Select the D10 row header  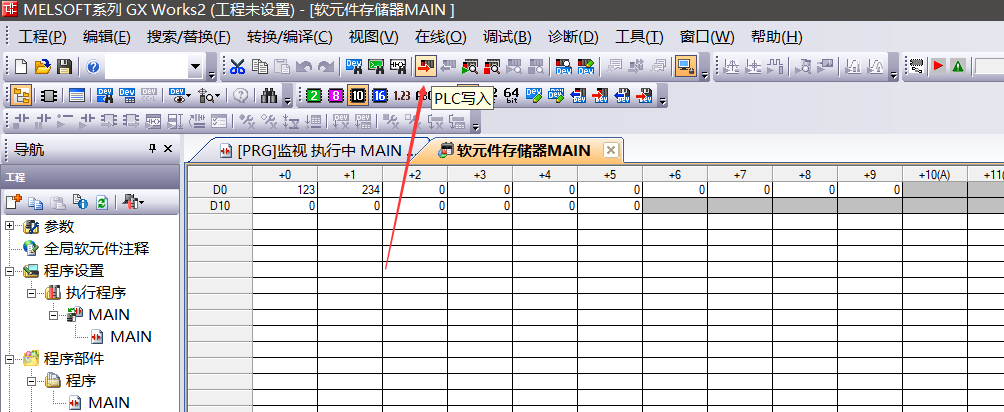pyautogui.click(x=219, y=206)
